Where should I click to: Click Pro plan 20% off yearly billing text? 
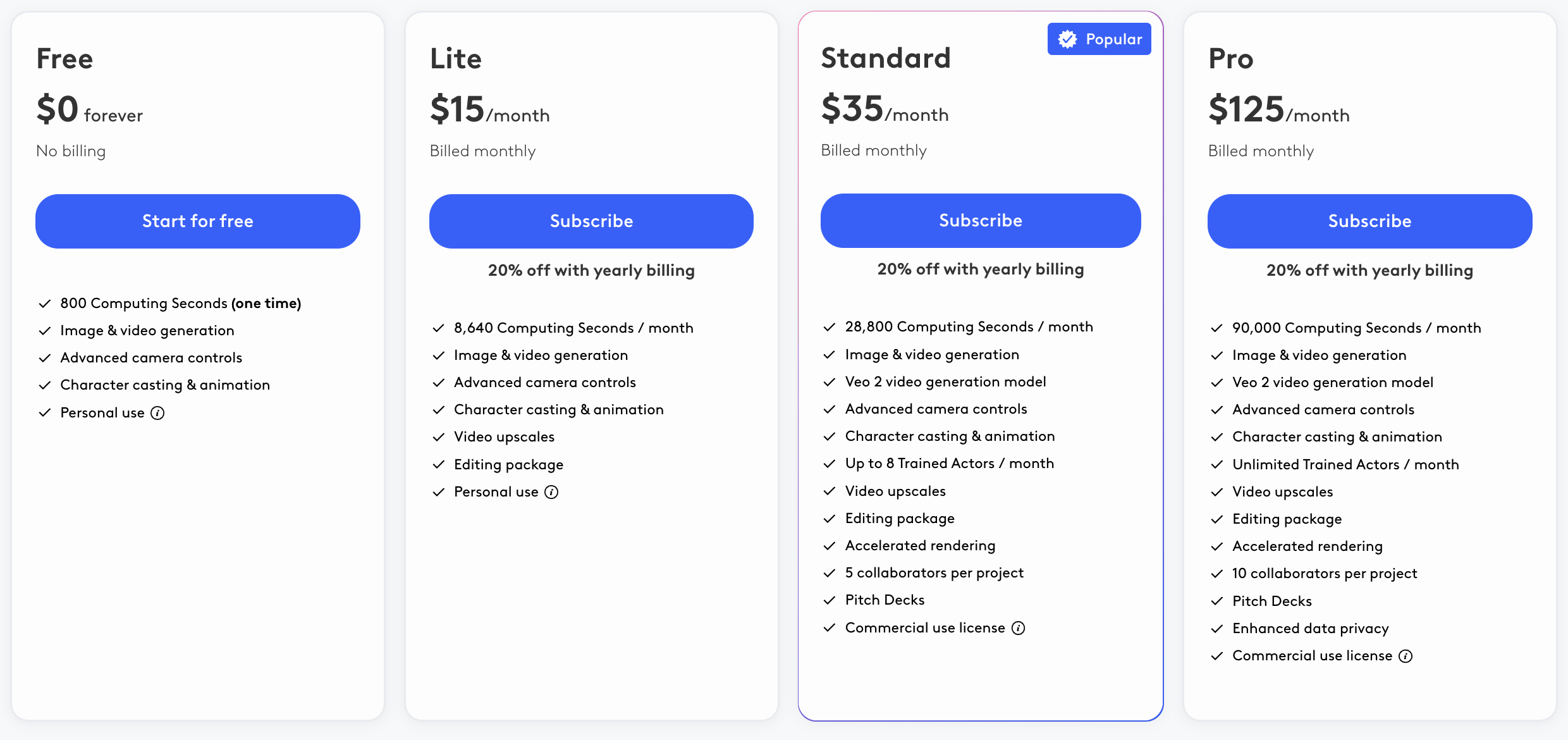[x=1369, y=271]
